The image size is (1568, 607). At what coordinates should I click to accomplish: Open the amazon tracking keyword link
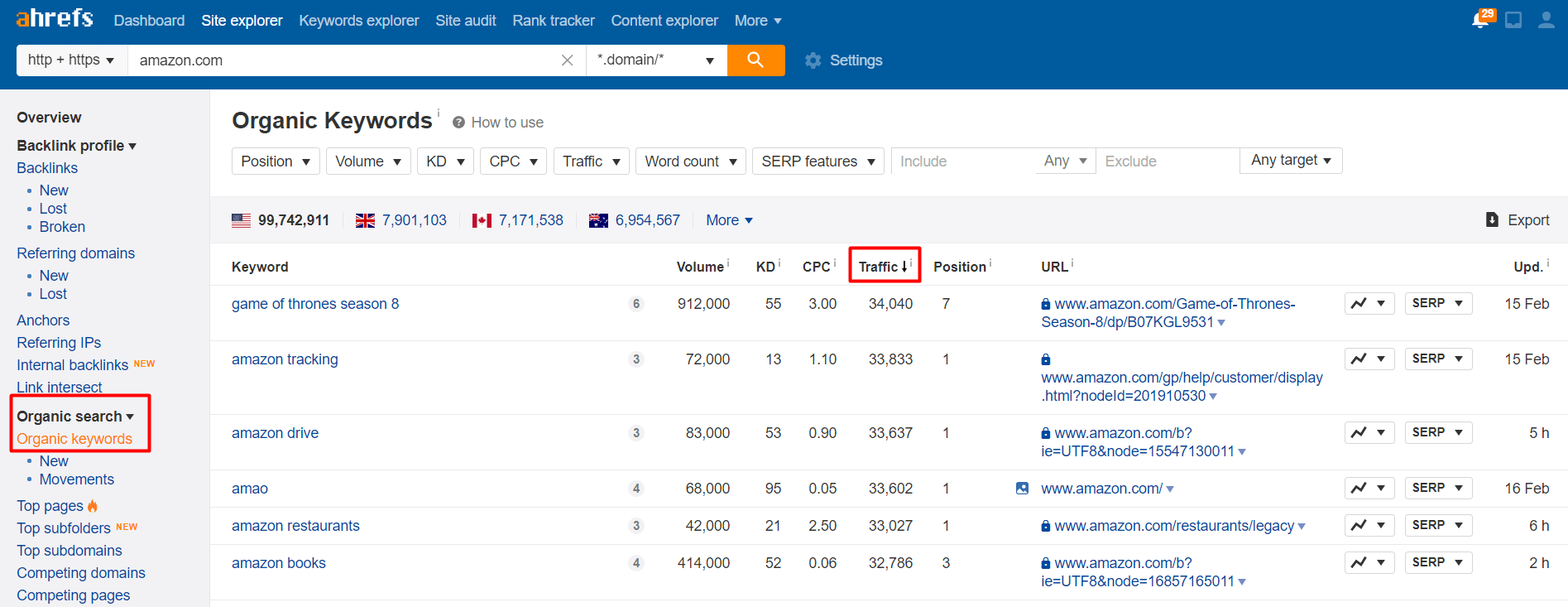pyautogui.click(x=285, y=359)
